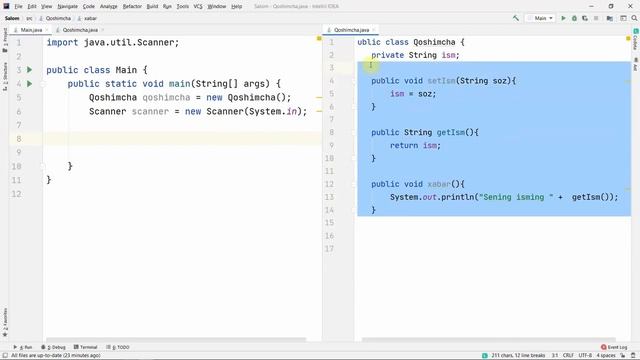This screenshot has height=360, width=640.
Task: Close the right editor Qoshimcha.java tab
Action: click(x=373, y=30)
